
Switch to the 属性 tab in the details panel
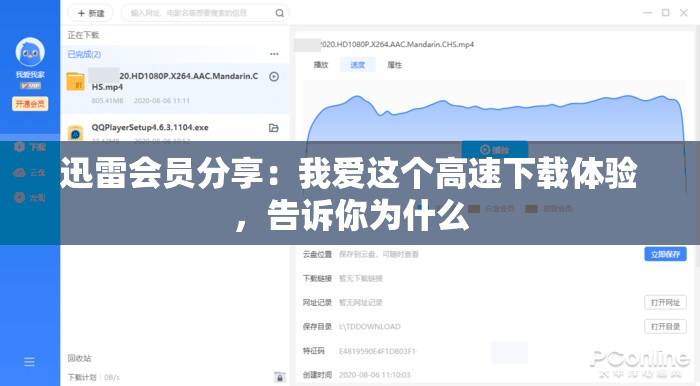(x=395, y=65)
